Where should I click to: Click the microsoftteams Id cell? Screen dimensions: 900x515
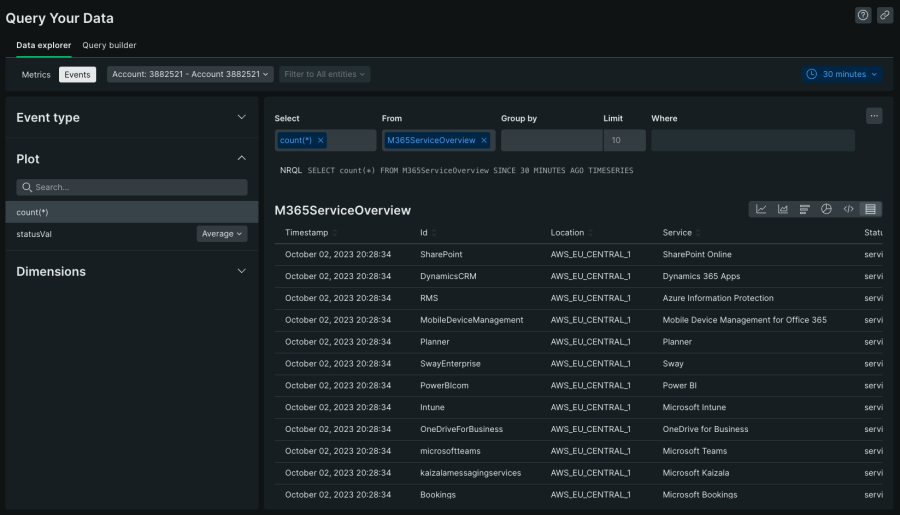click(450, 451)
